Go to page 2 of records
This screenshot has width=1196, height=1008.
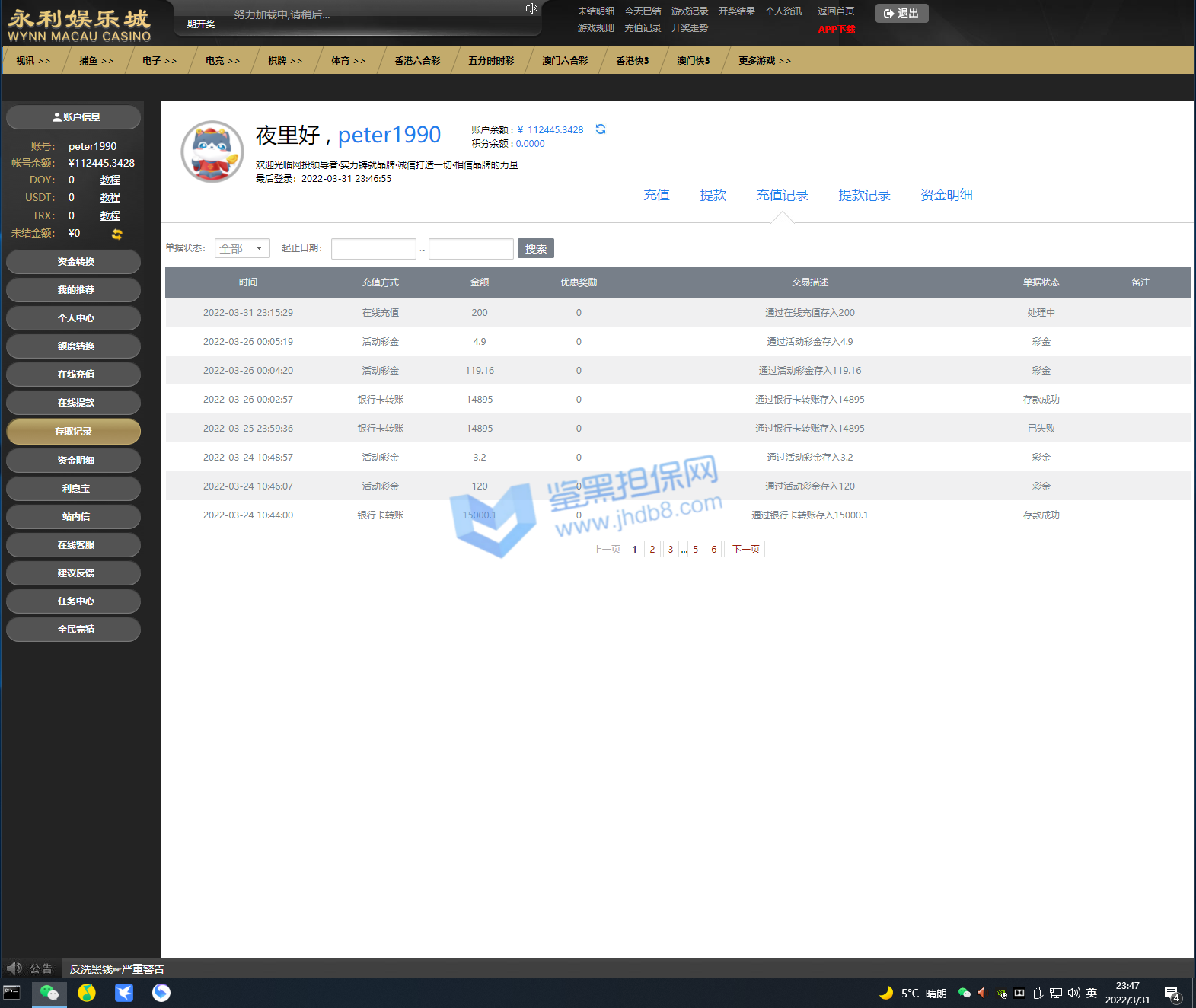click(x=652, y=549)
